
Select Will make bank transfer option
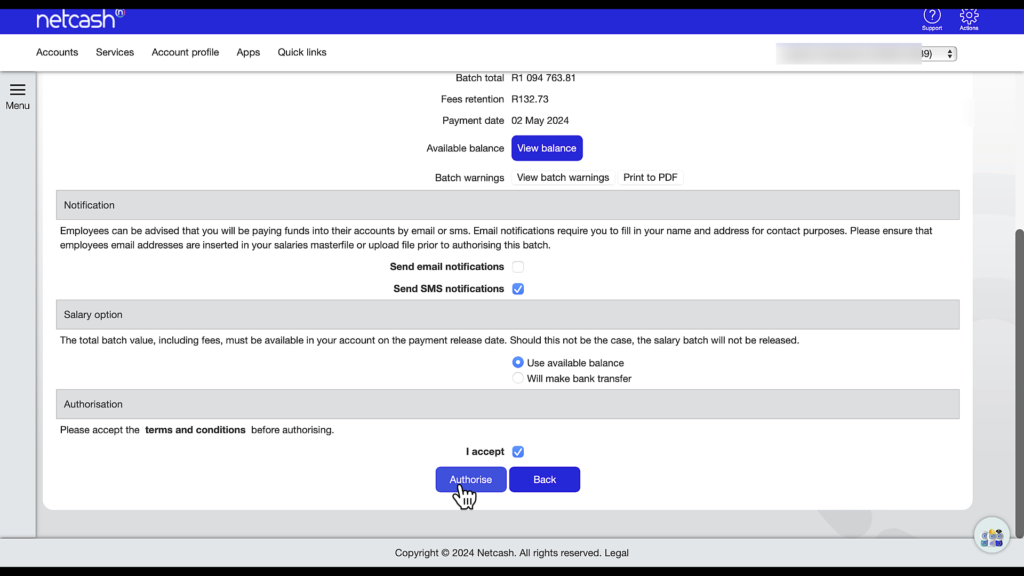(518, 378)
